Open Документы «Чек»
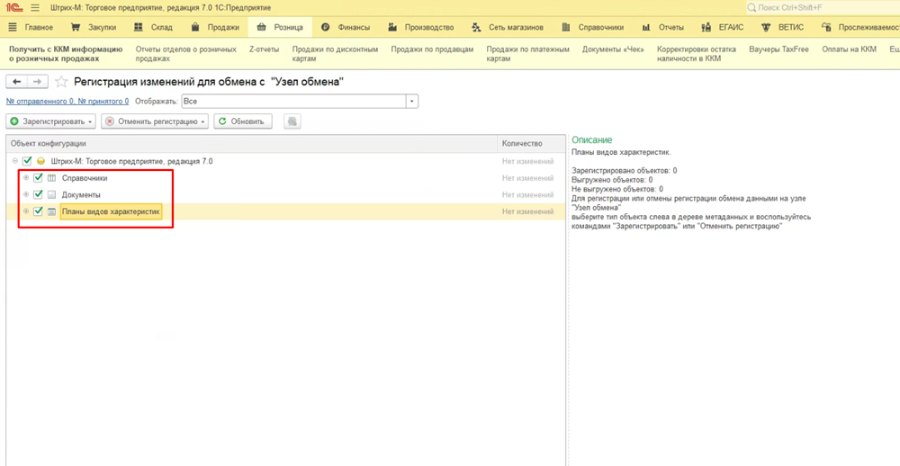Viewport: 900px width, 466px height. coord(614,49)
